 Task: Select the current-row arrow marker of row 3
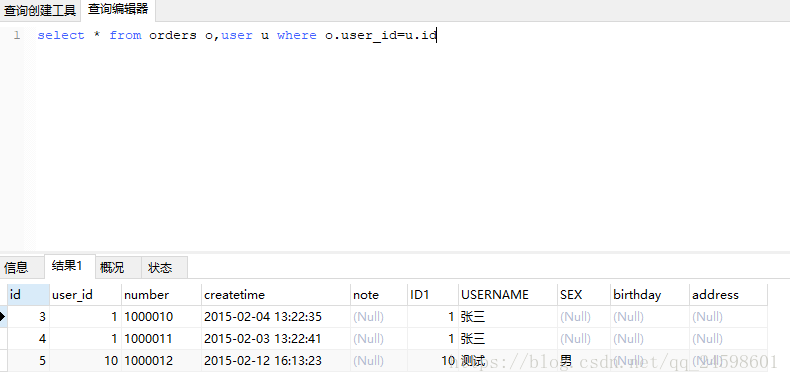pyautogui.click(x=4, y=316)
